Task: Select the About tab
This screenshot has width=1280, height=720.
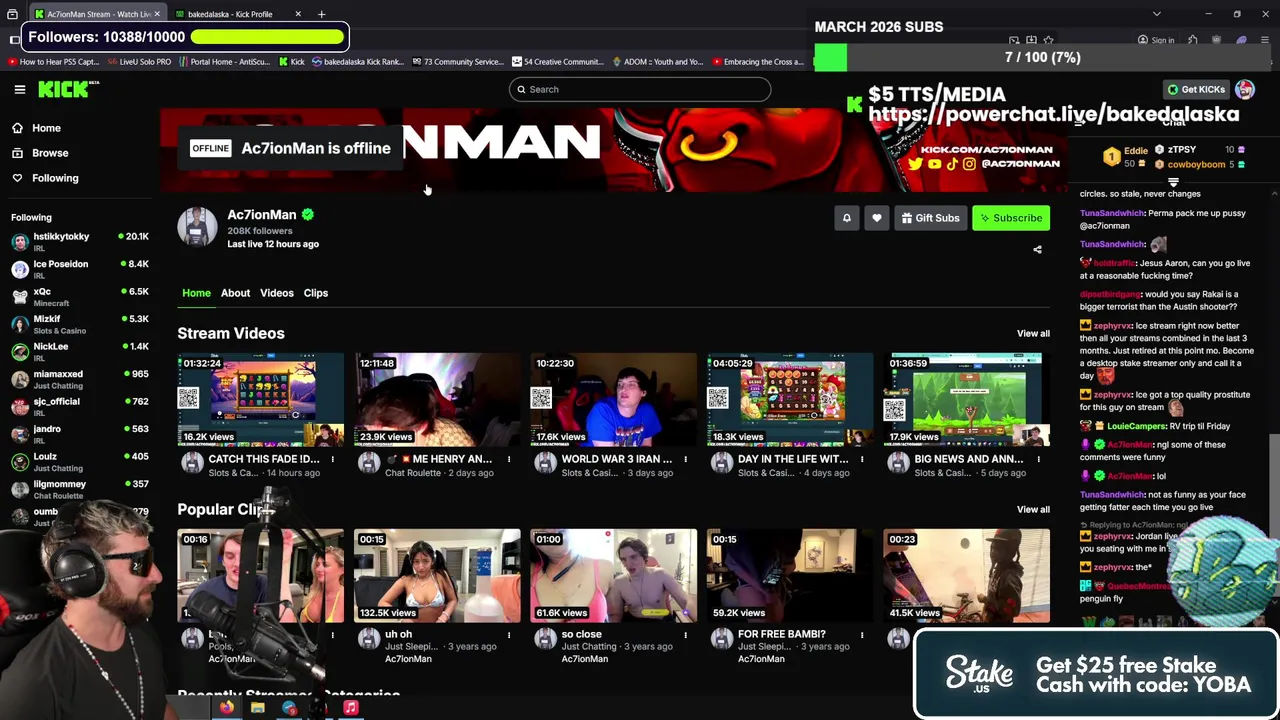Action: (235, 293)
